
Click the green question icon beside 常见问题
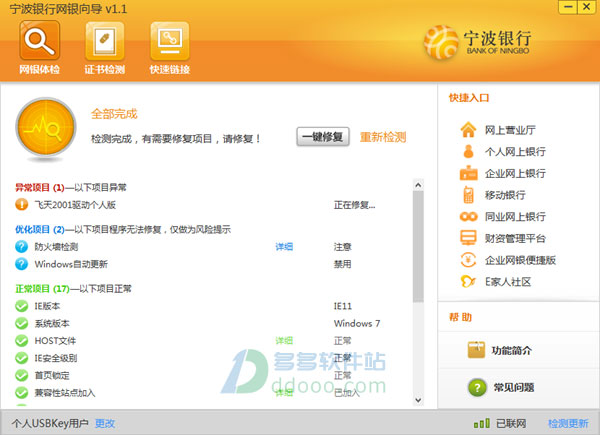click(x=477, y=388)
